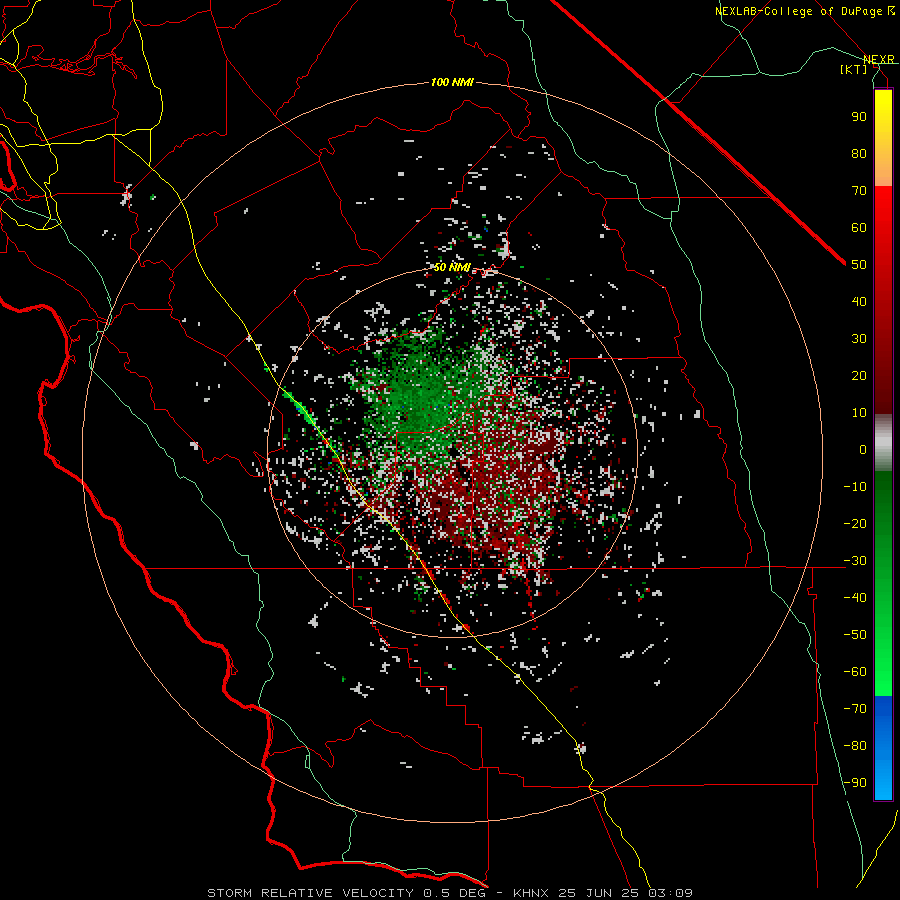Click the 50 knot legend value
Viewport: 900px width, 900px height.
[859, 265]
